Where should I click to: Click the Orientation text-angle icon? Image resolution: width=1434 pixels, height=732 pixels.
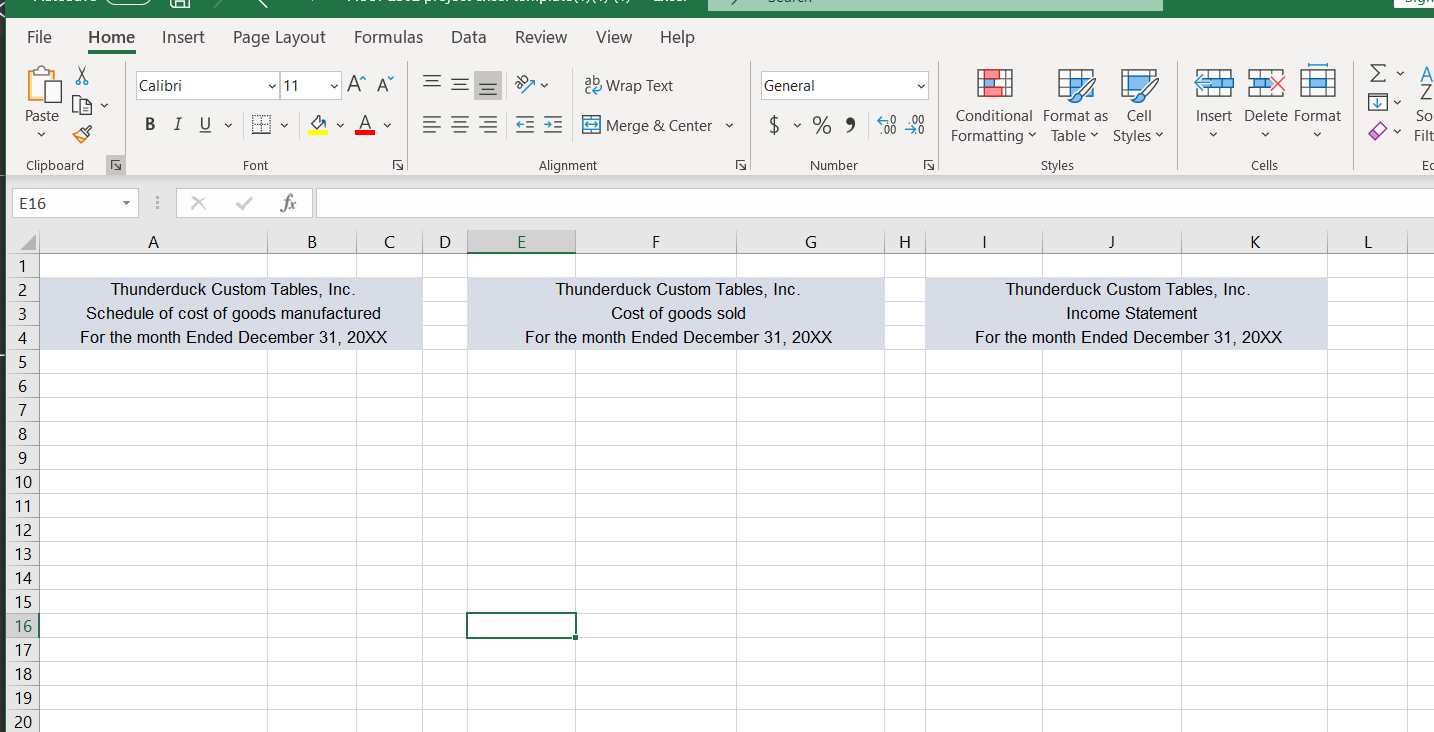pos(524,85)
